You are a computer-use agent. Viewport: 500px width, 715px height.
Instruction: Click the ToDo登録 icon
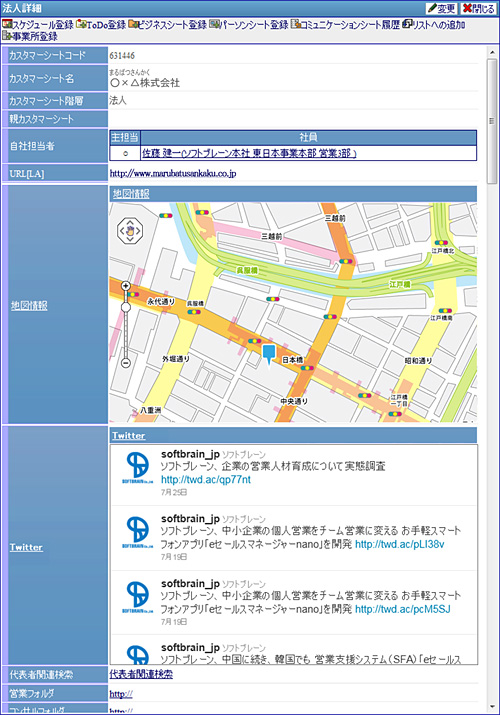81,24
